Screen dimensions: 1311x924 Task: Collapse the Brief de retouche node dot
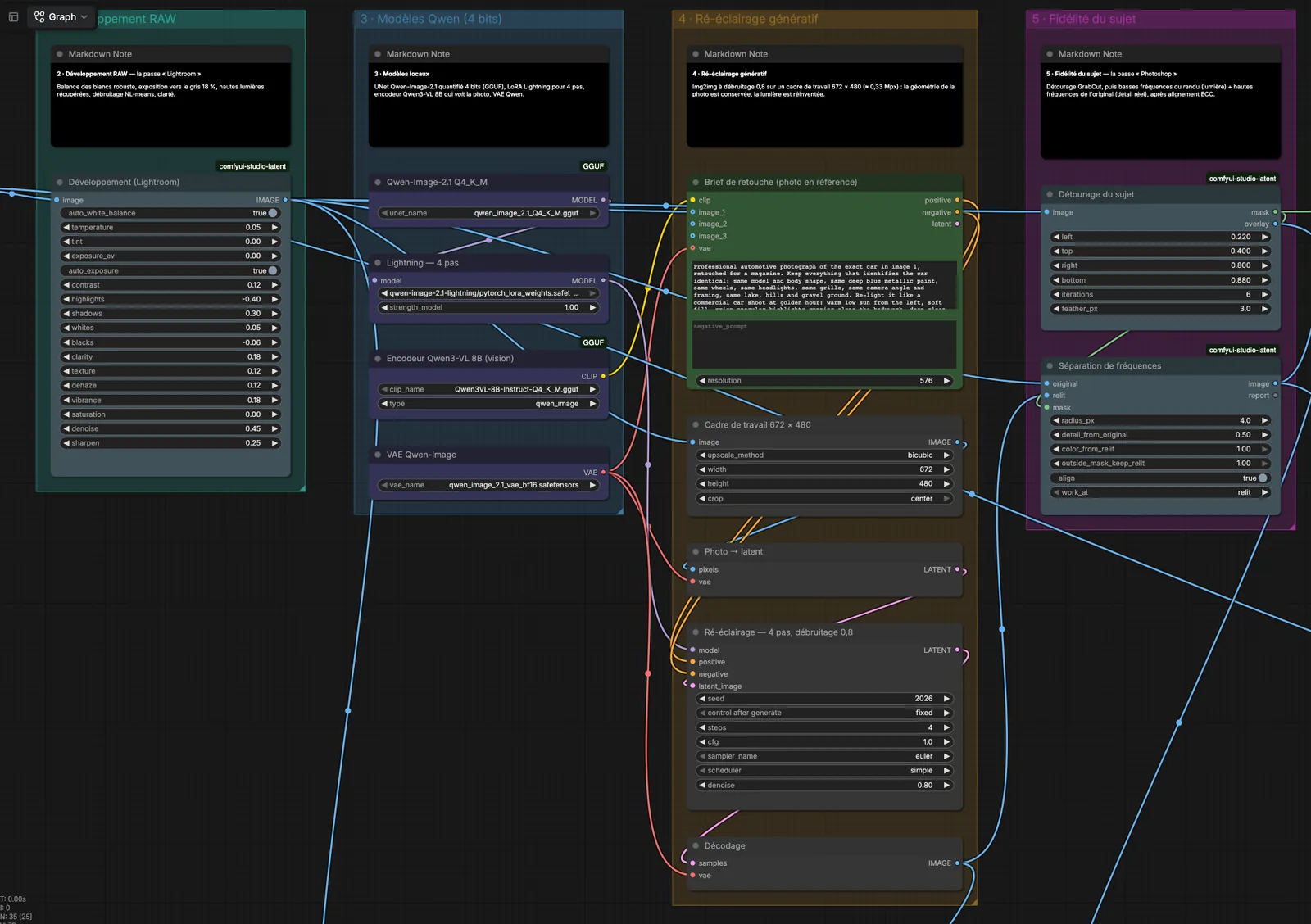click(696, 183)
